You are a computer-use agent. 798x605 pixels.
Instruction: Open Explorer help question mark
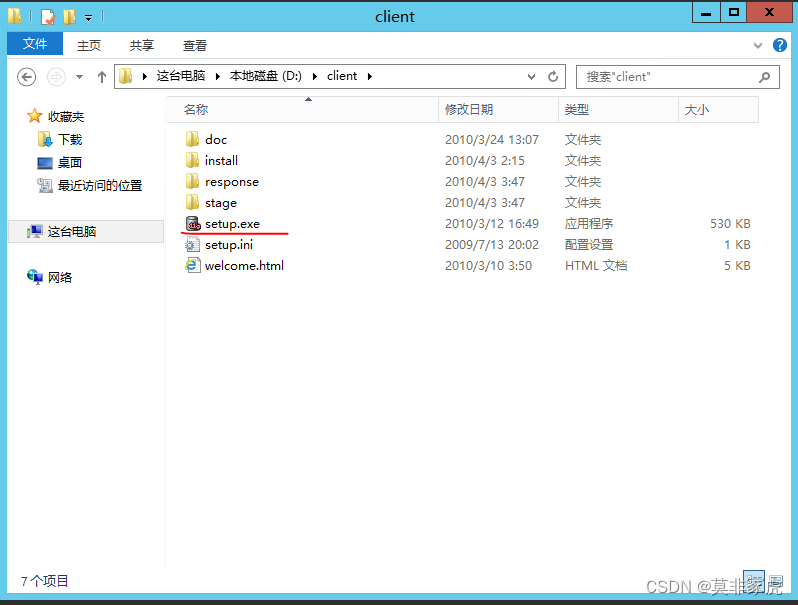tap(780, 45)
